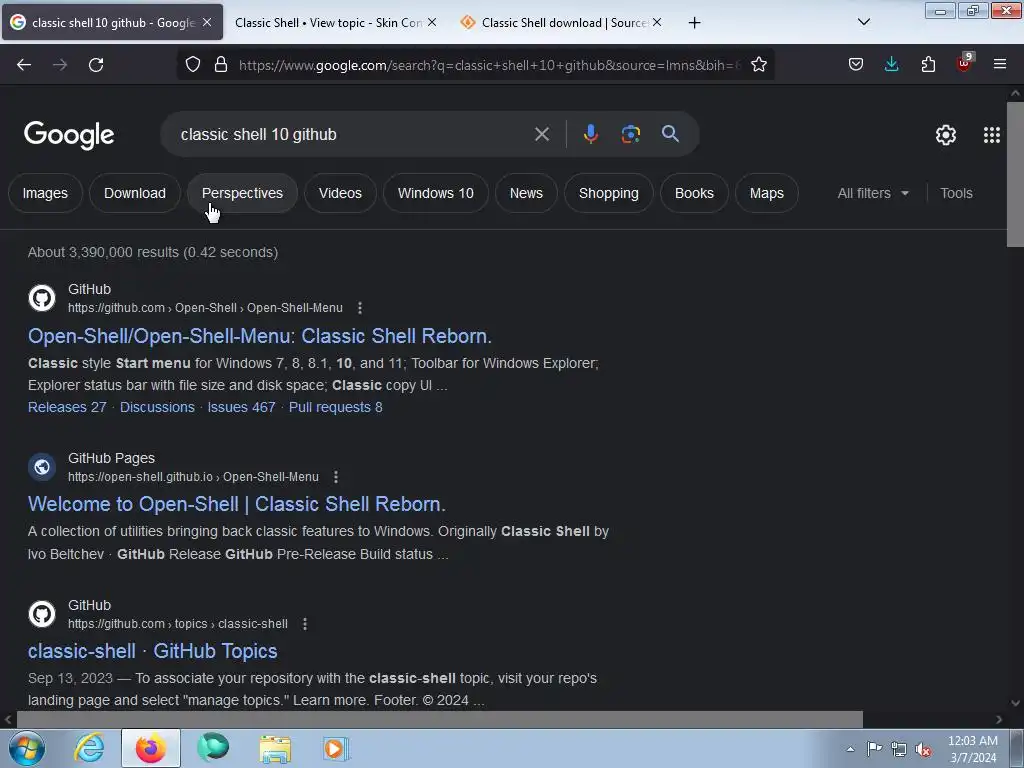Open Pull requests 8 sublink
The height and width of the screenshot is (768, 1024).
pyautogui.click(x=336, y=407)
